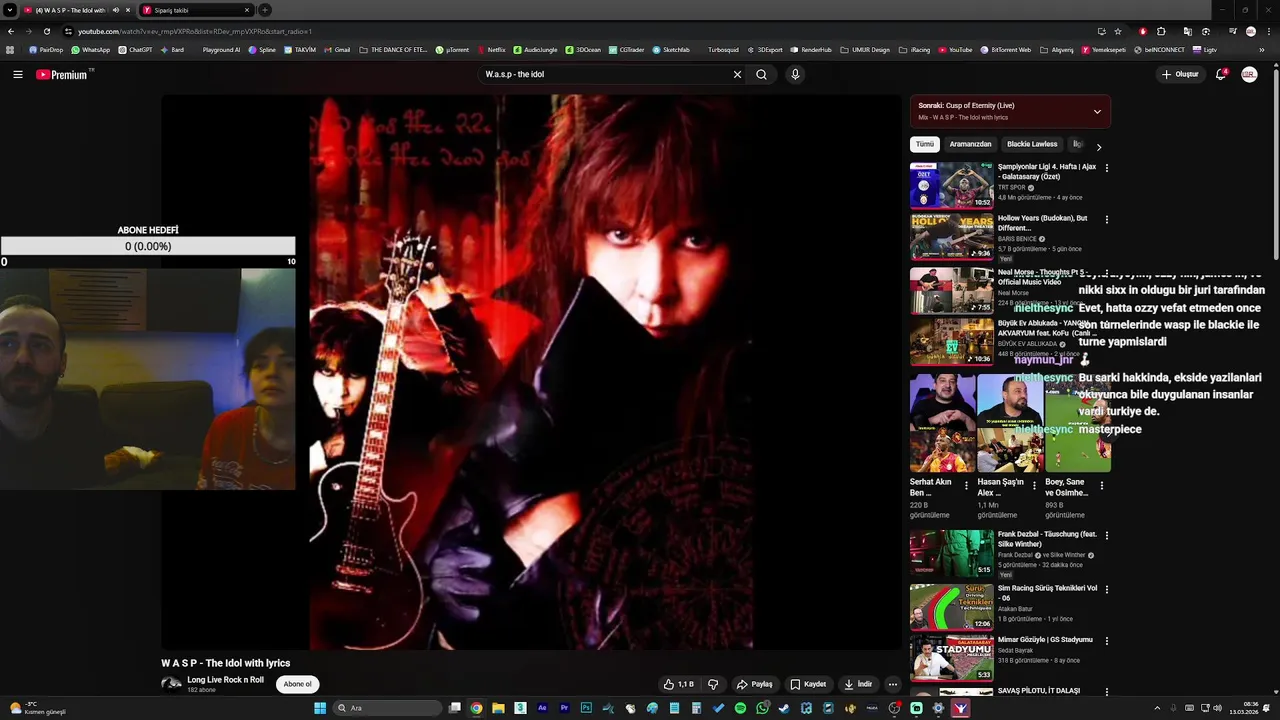Click the Abone ol subscribe button
1280x720 pixels.
point(297,684)
